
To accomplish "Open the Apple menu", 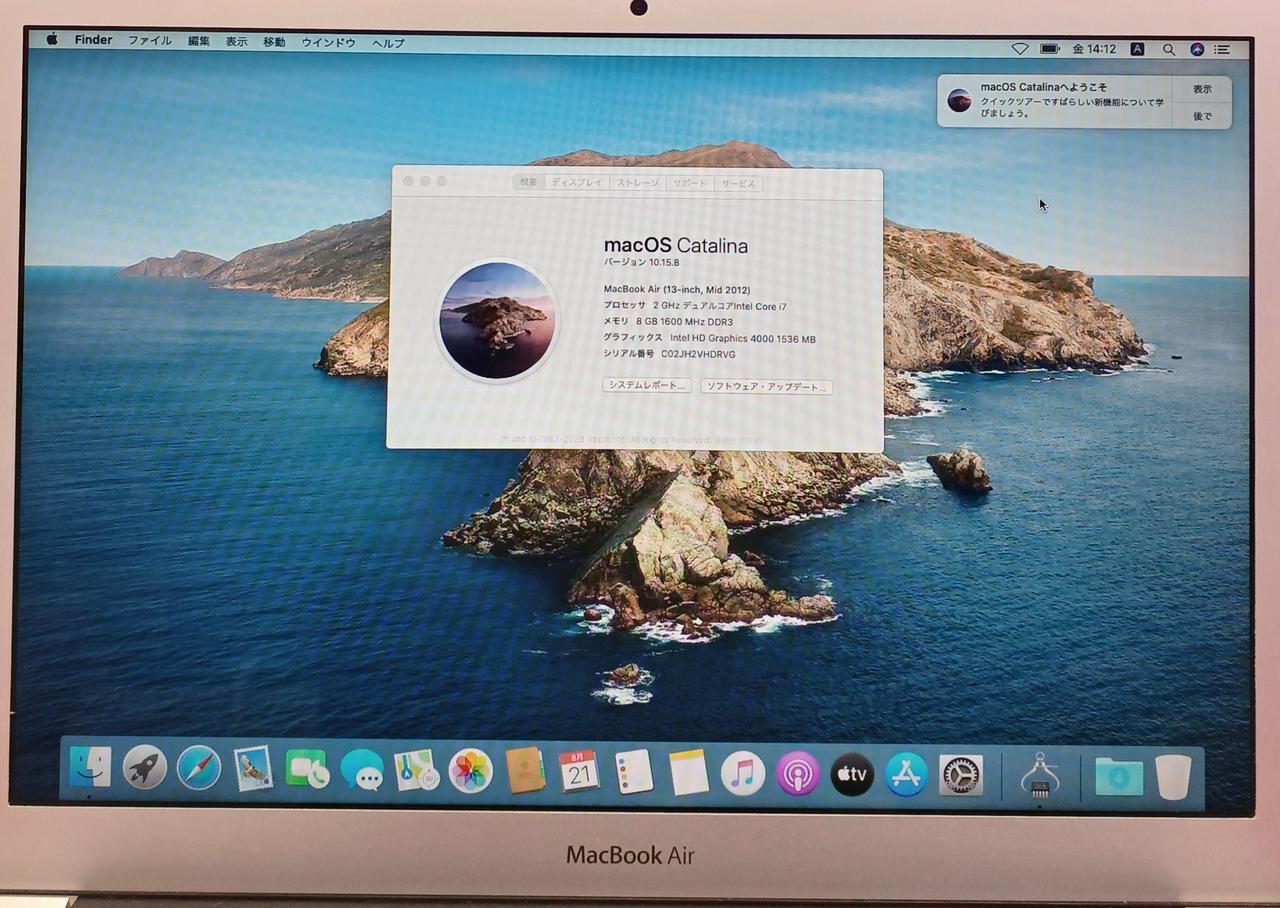I will coord(52,40).
